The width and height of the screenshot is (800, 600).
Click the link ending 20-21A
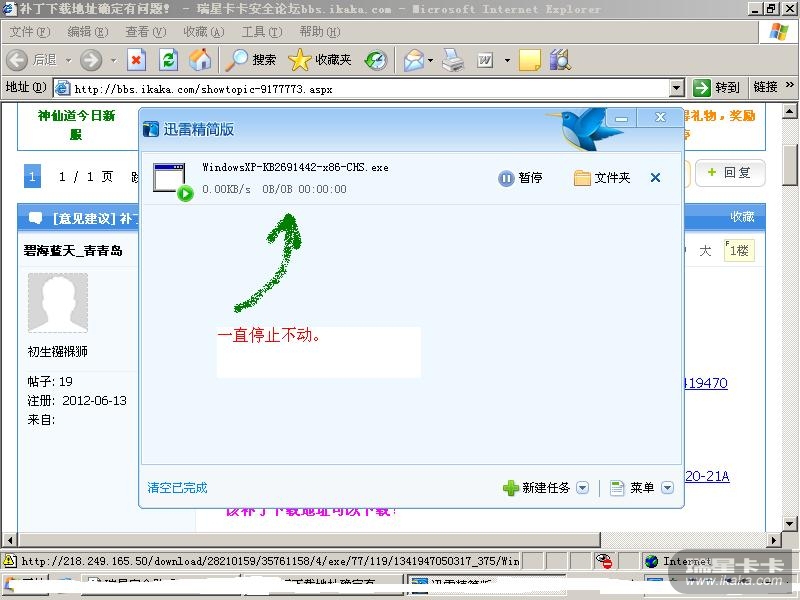[707, 477]
